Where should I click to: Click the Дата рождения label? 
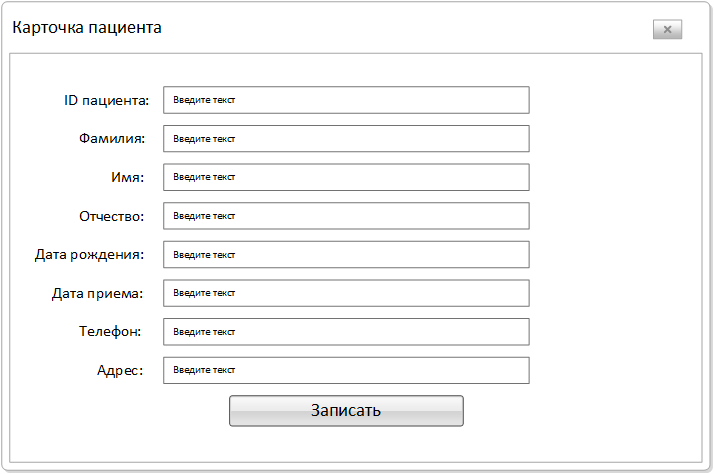tap(89, 255)
